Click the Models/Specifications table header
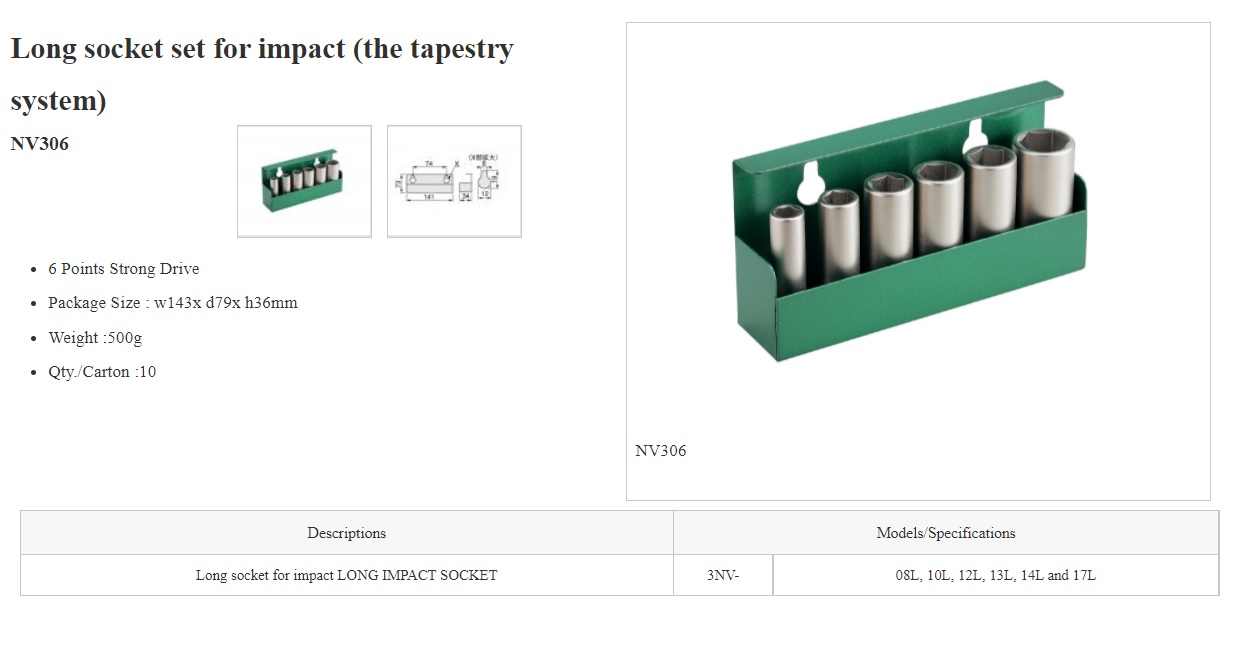Image resolution: width=1243 pixels, height=669 pixels. pos(946,533)
